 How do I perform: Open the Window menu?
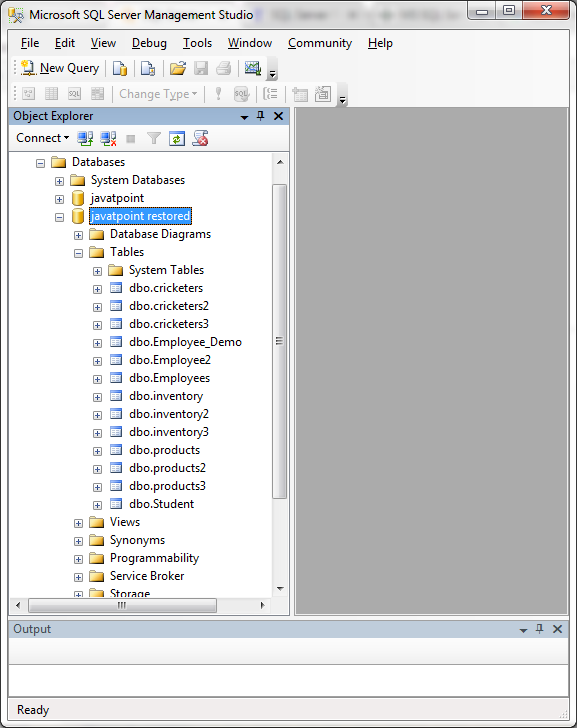[x=250, y=43]
